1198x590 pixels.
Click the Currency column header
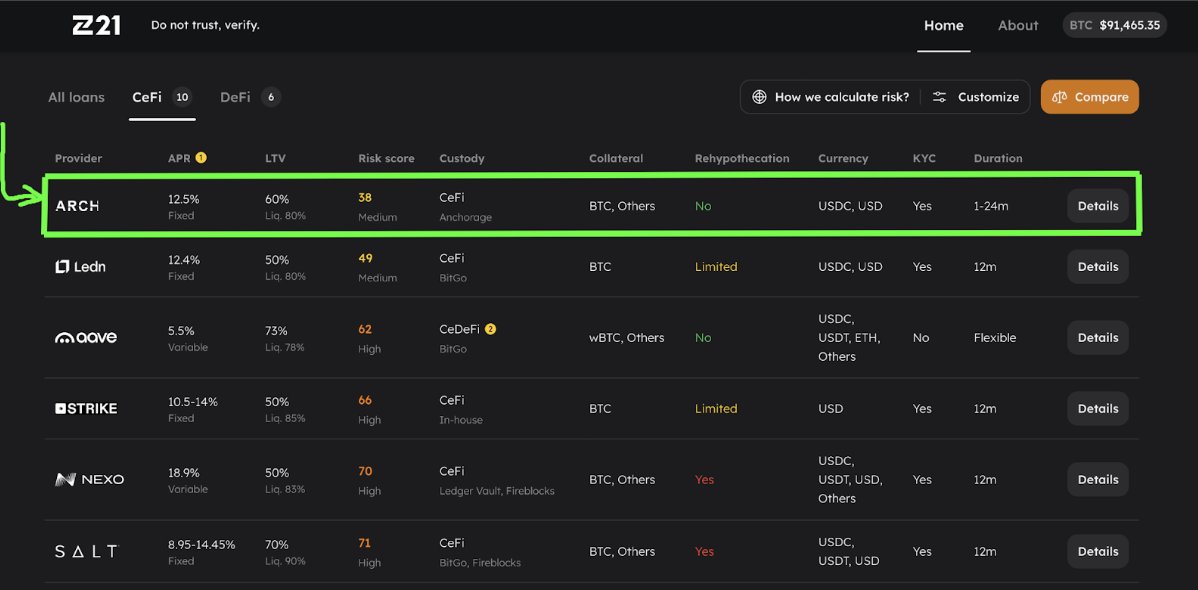(843, 158)
